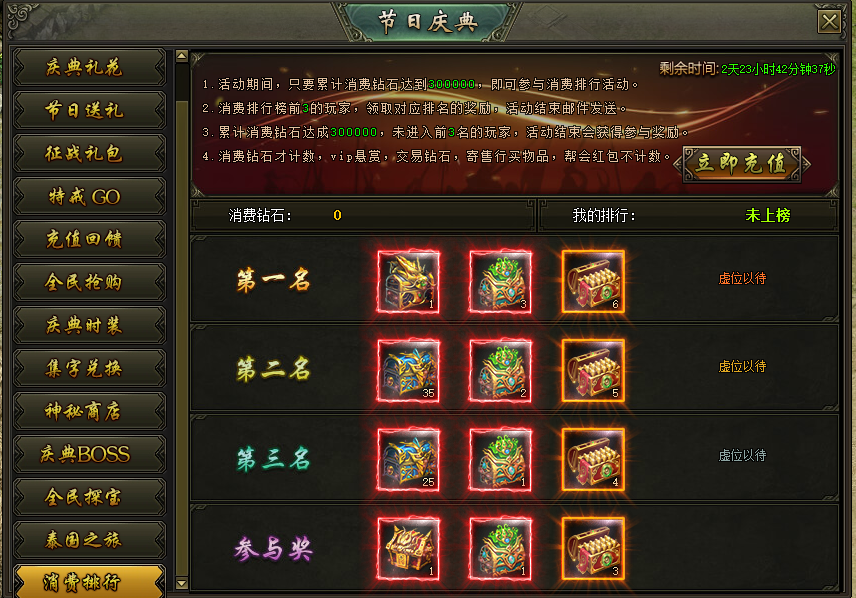Click first place golden dragon chest reward
The height and width of the screenshot is (598, 856).
pyautogui.click(x=408, y=282)
